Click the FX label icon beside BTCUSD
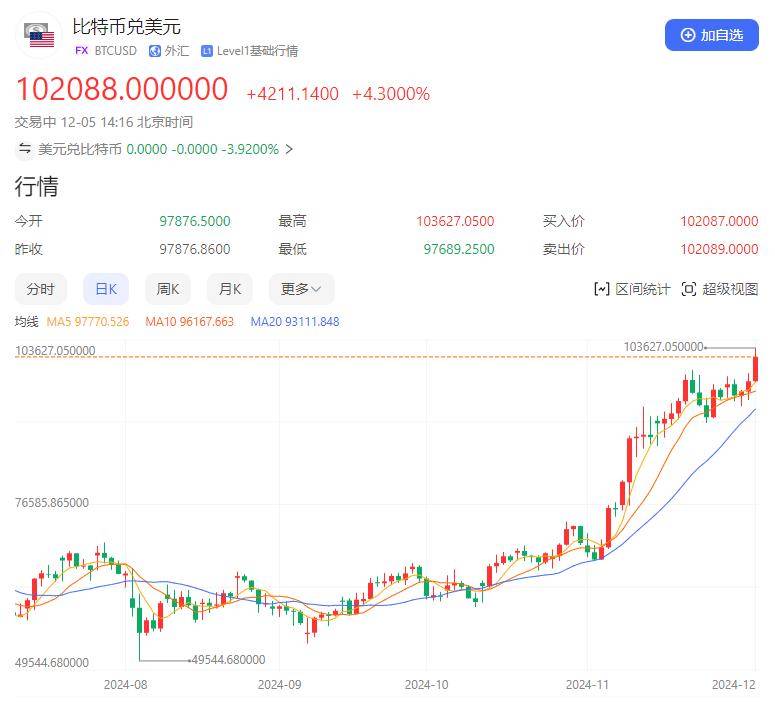This screenshot has width=775, height=702. click(x=82, y=51)
